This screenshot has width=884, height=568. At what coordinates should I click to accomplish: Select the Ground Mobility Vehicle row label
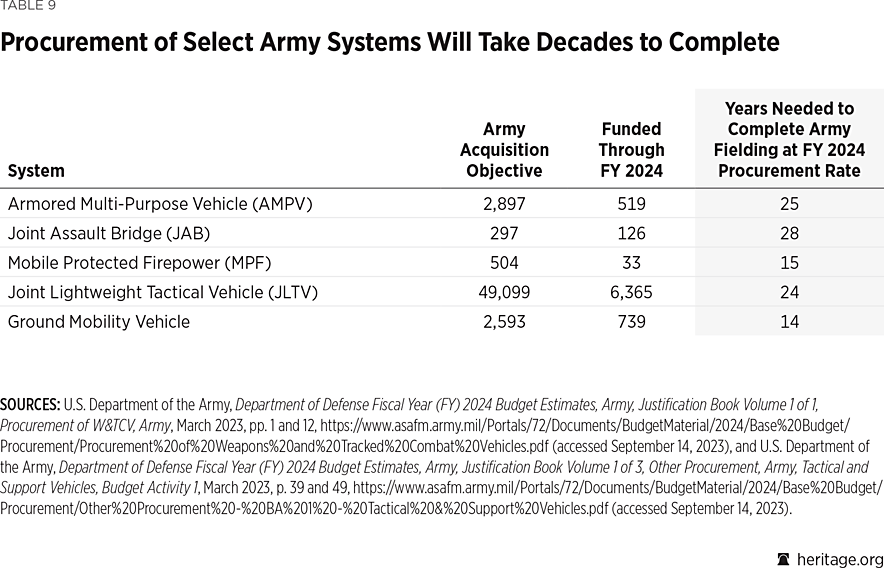point(99,322)
